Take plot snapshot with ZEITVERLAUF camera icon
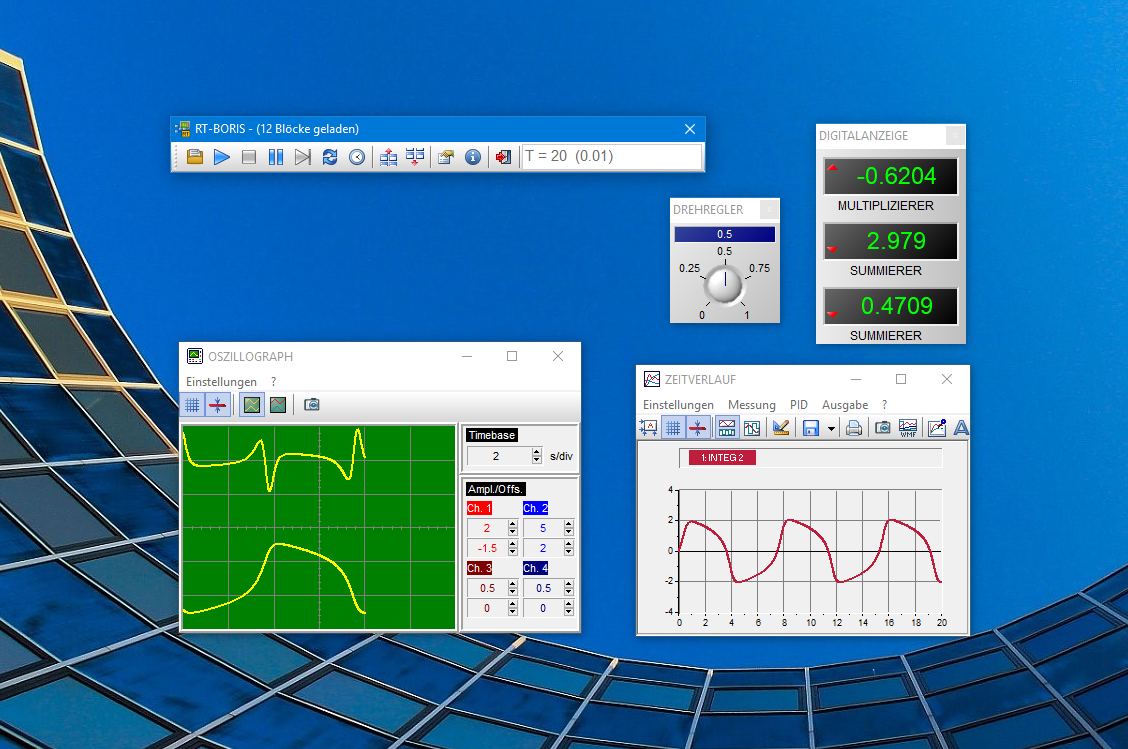The width and height of the screenshot is (1128, 749). (883, 428)
